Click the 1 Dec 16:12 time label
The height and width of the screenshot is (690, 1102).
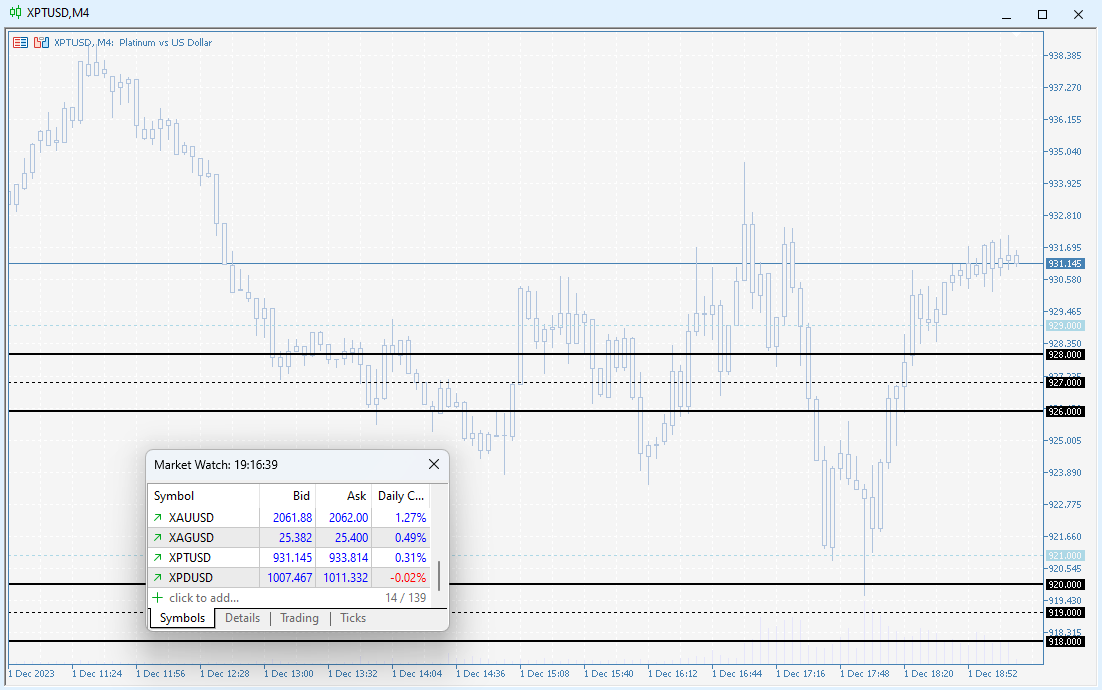click(673, 674)
